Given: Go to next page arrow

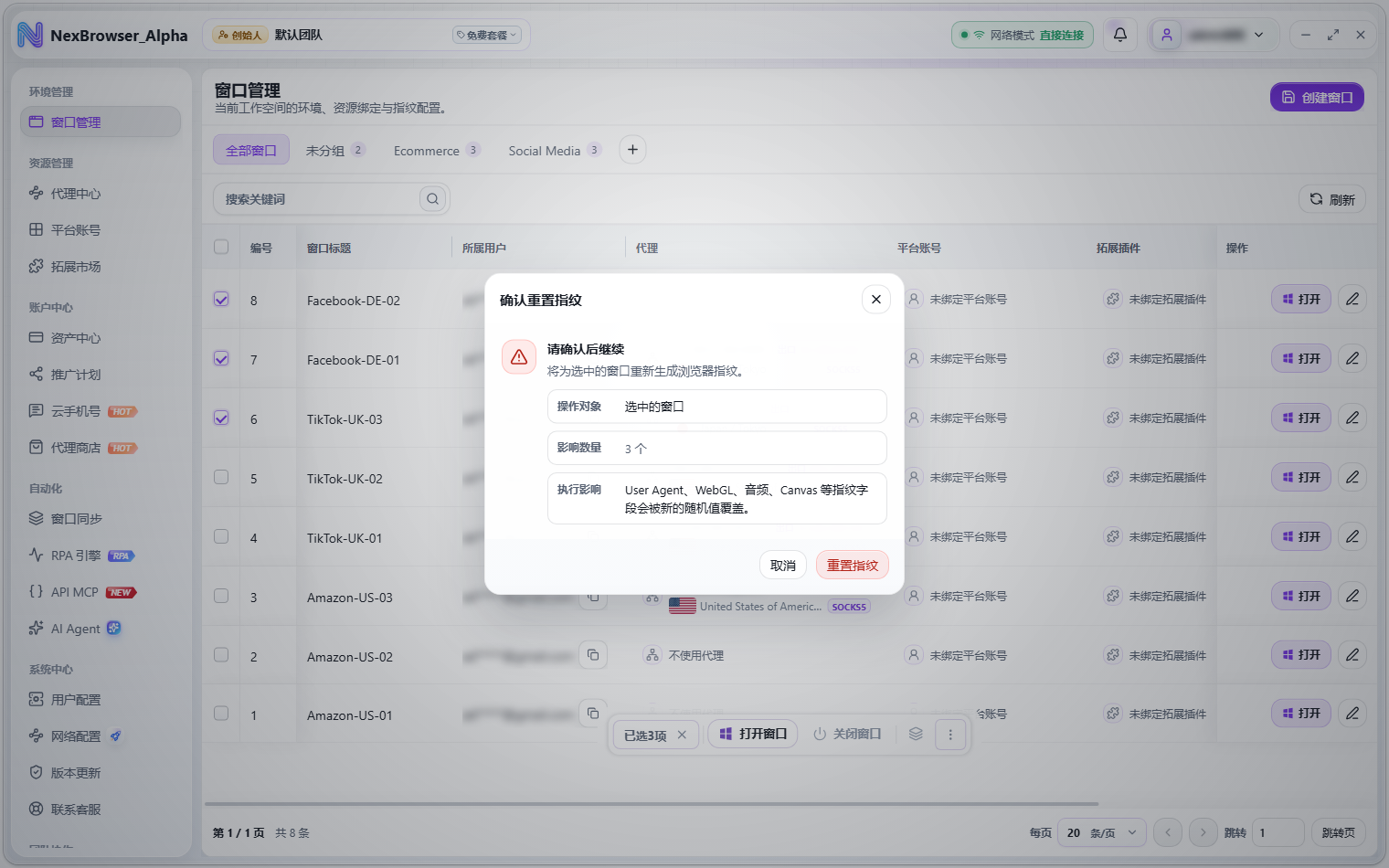Looking at the screenshot, I should pyautogui.click(x=1203, y=832).
